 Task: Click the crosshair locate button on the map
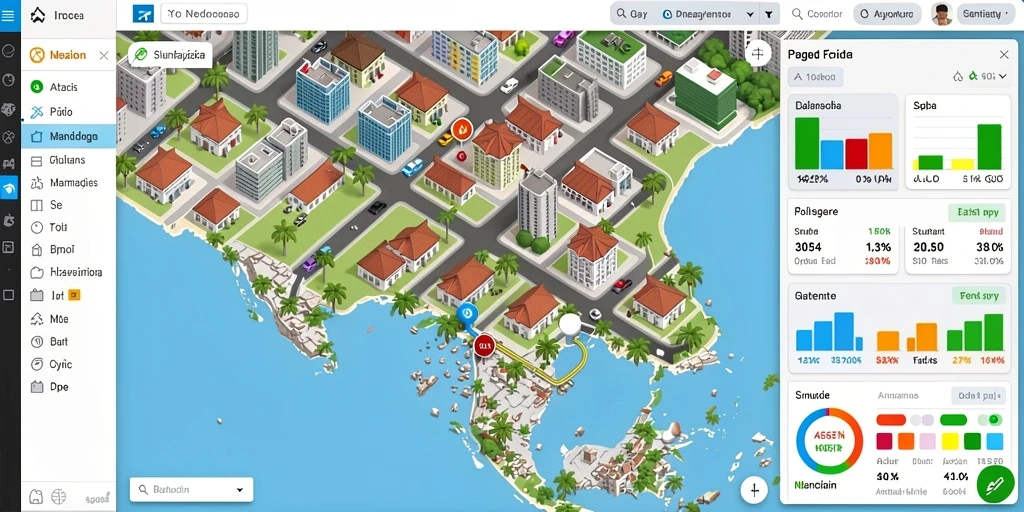click(758, 54)
